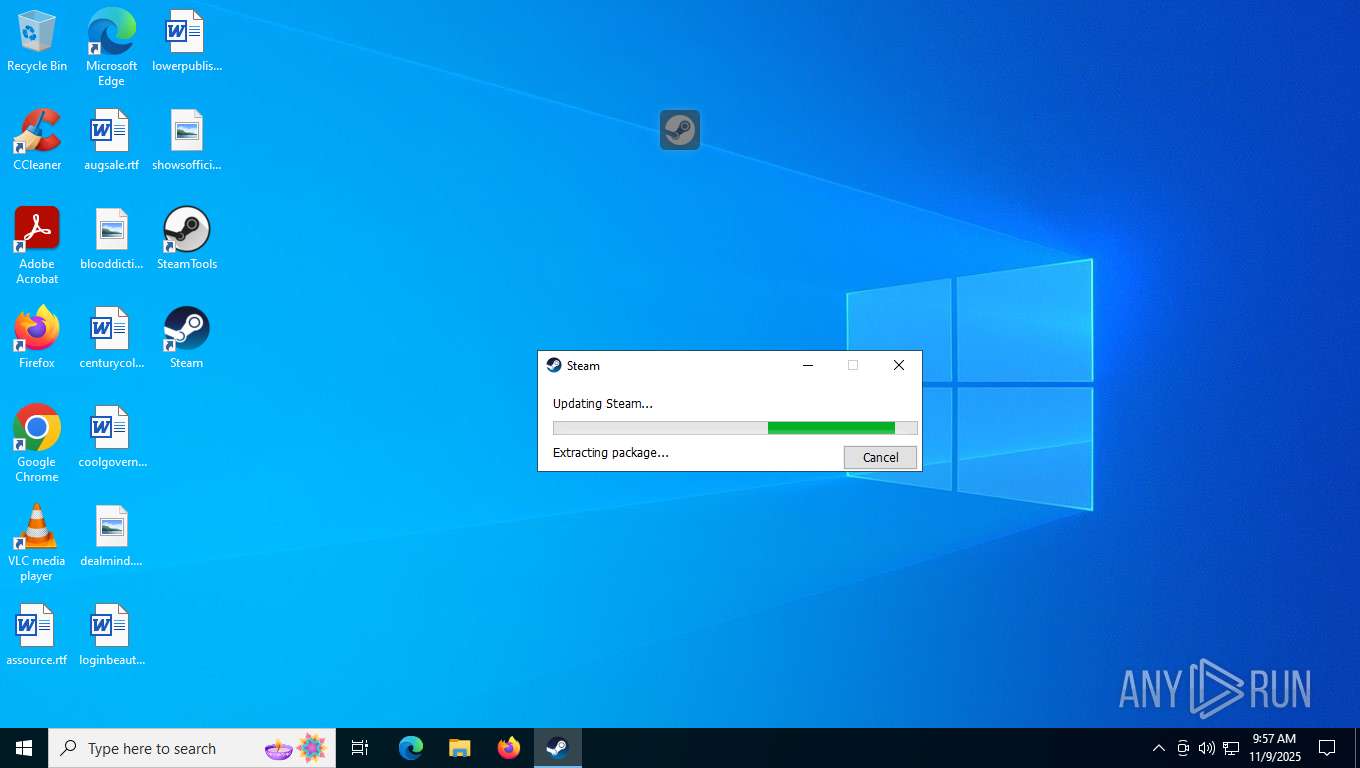Click the floating Steam logo icon
Screen dimensions: 1360x768
click(680, 130)
